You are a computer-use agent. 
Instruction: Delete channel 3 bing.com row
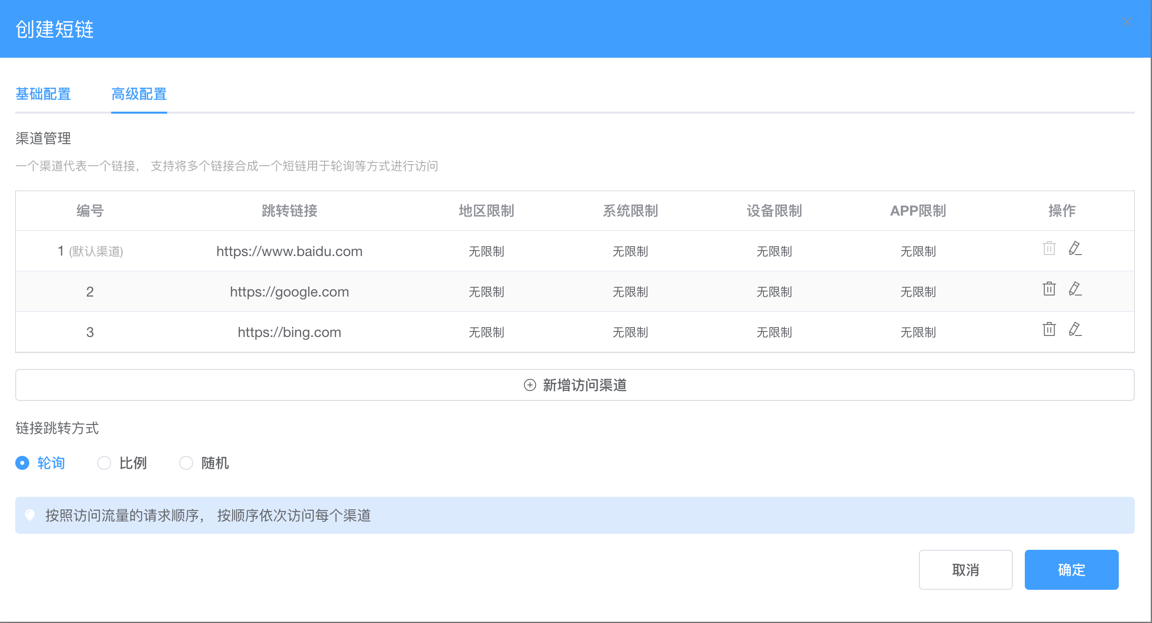(x=1049, y=329)
